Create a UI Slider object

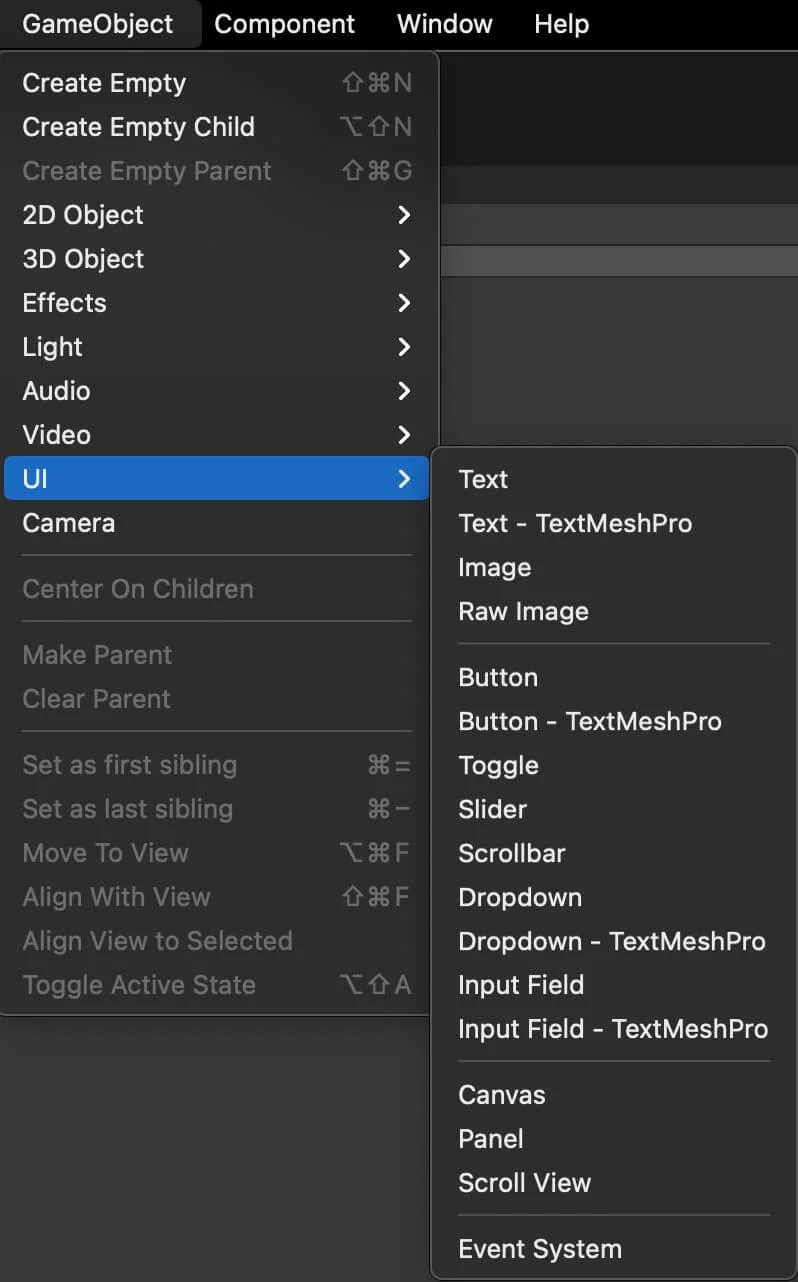point(614,809)
